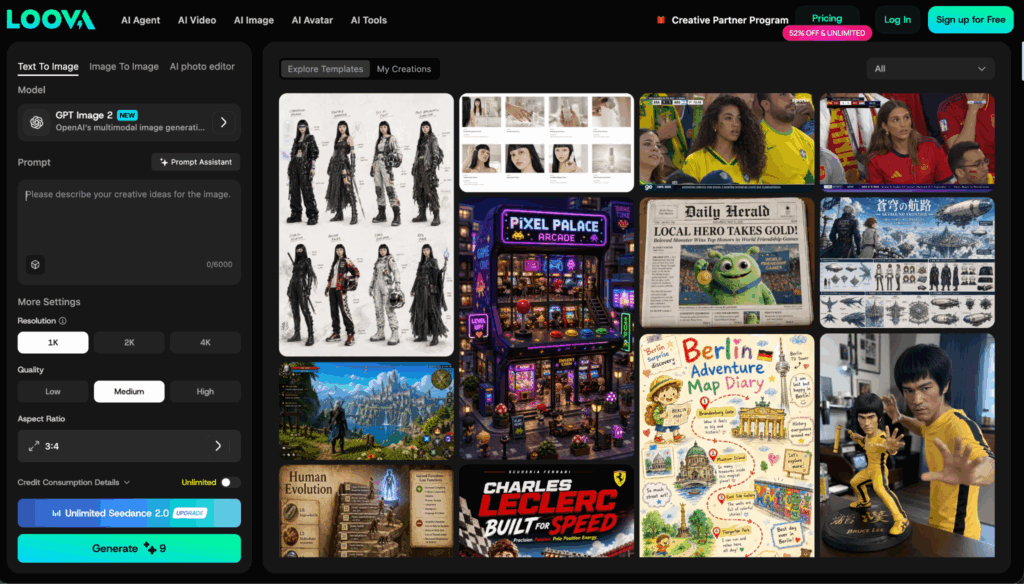1024x584 pixels.
Task: Click the Generate button
Action: point(129,548)
